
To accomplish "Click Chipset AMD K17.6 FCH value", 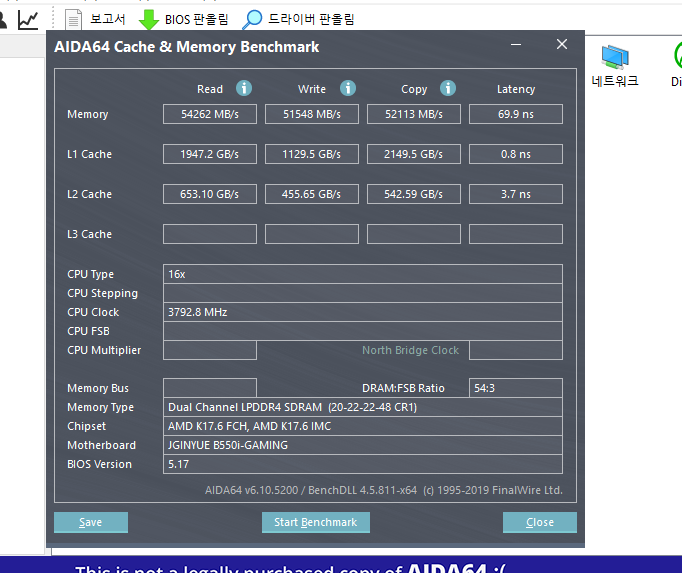I will (363, 426).
